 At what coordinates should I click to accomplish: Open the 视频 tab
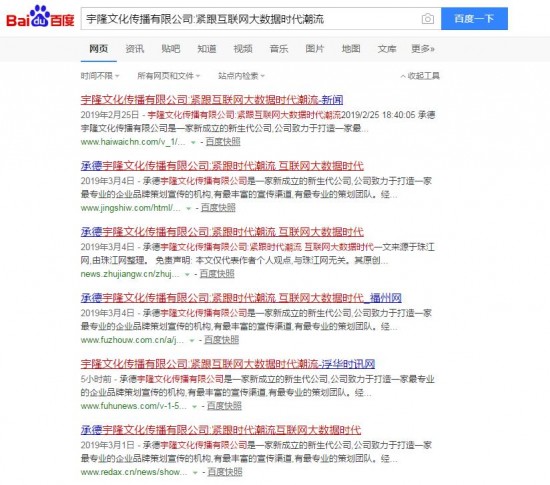click(x=243, y=49)
